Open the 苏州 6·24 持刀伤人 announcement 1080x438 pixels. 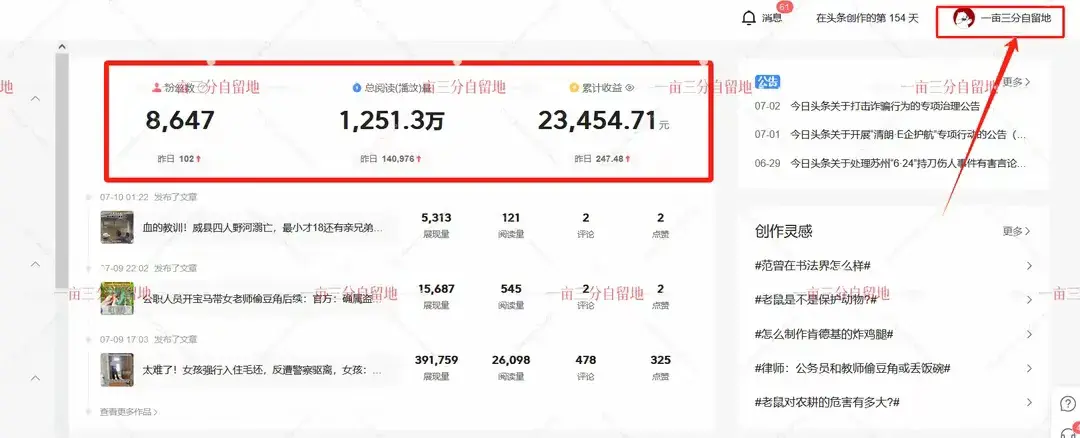tap(908, 163)
